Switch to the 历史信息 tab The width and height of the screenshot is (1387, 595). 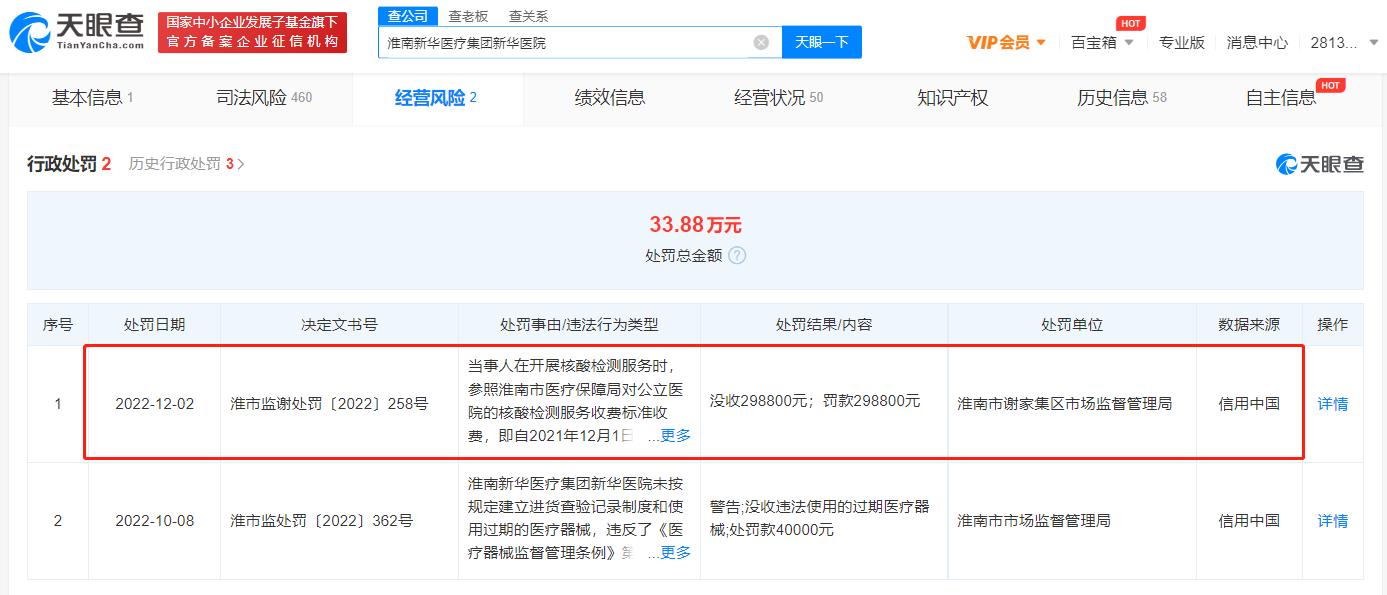point(1122,97)
